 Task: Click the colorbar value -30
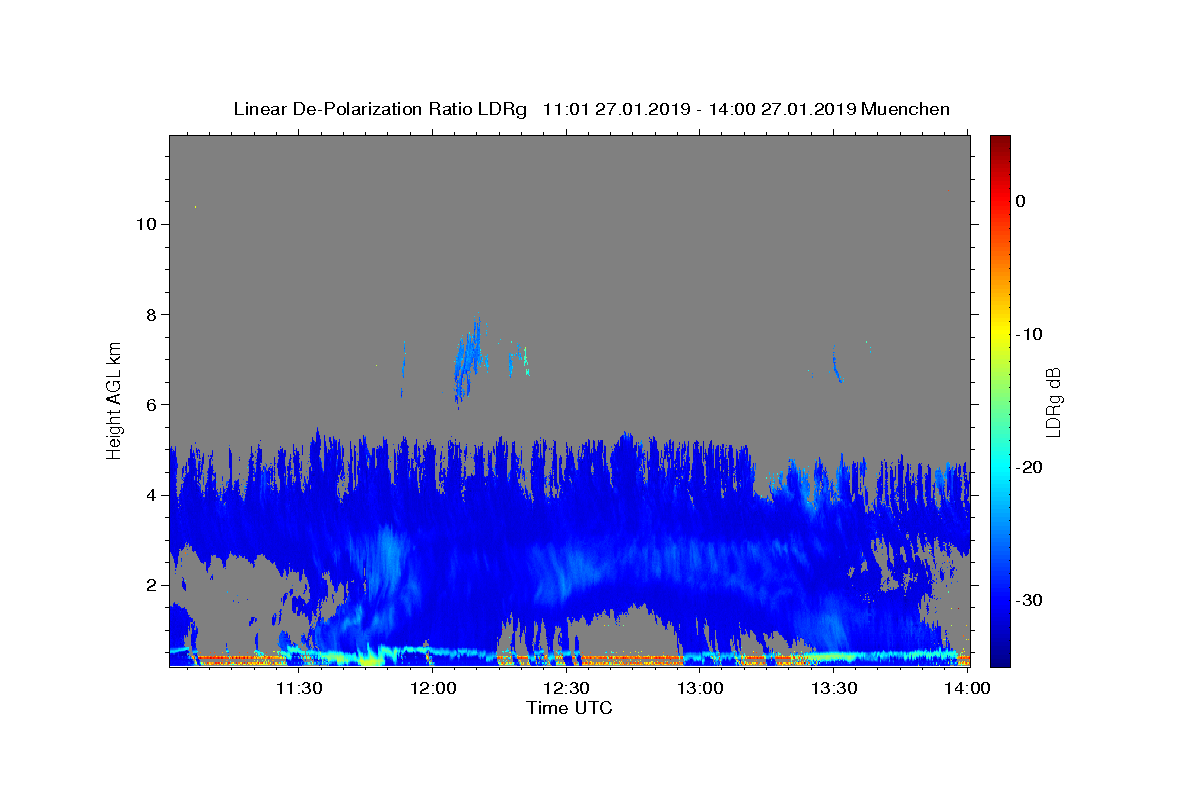[x=1030, y=600]
